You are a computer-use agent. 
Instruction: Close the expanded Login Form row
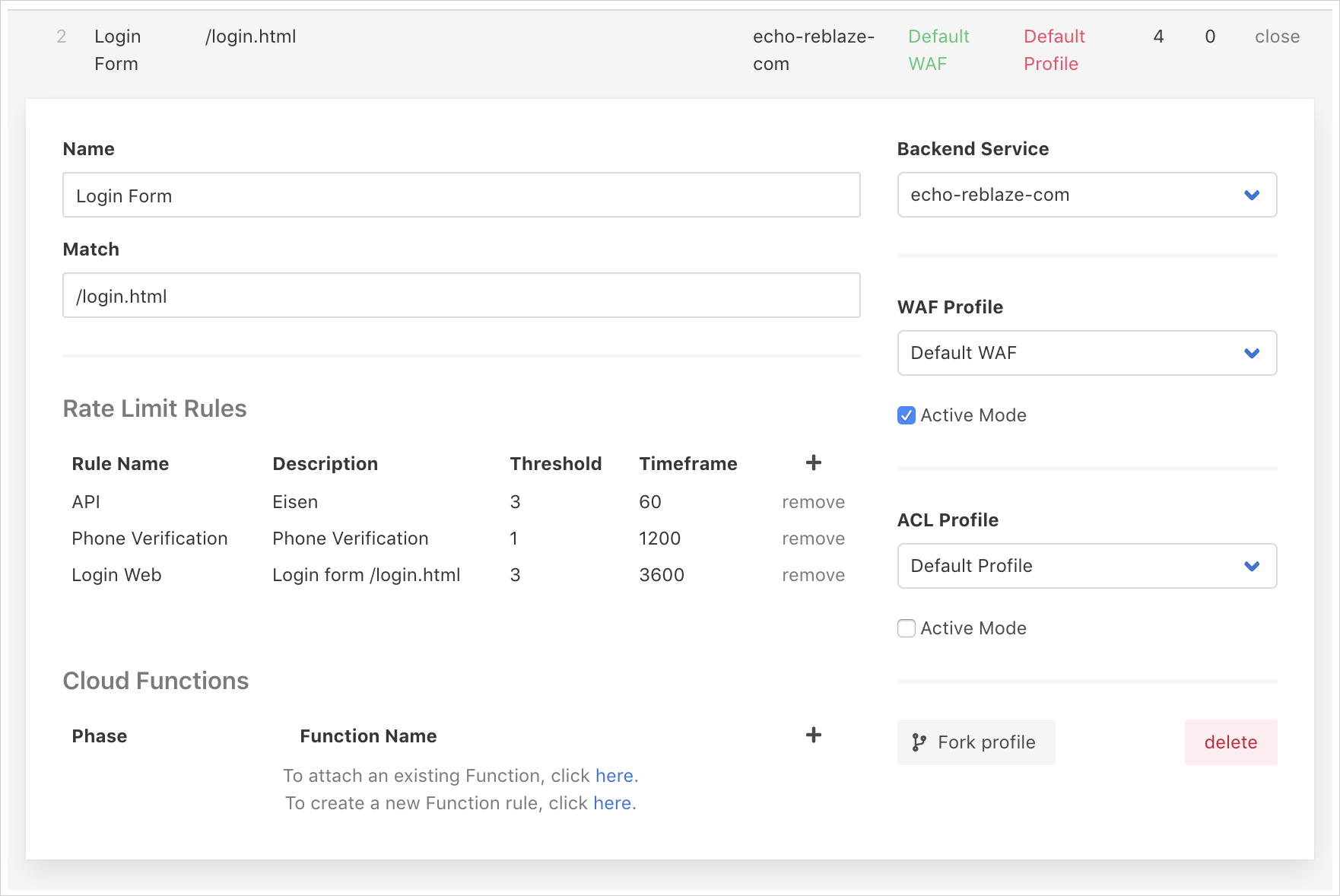[1276, 37]
